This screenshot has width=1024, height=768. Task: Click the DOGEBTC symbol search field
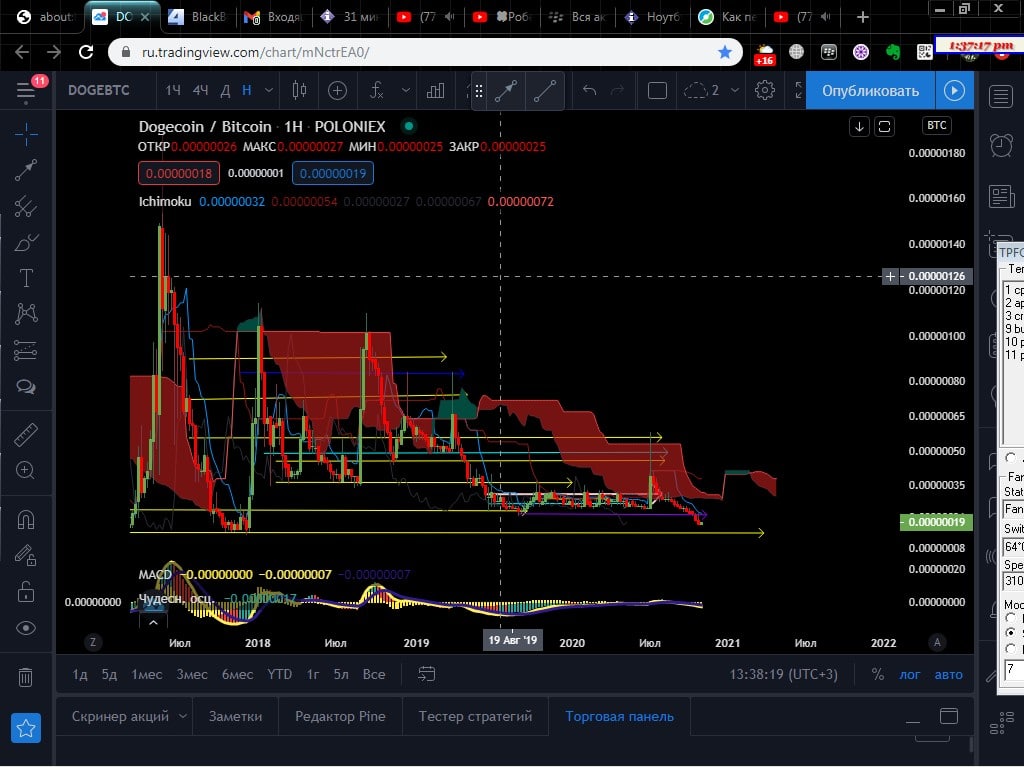pyautogui.click(x=99, y=91)
